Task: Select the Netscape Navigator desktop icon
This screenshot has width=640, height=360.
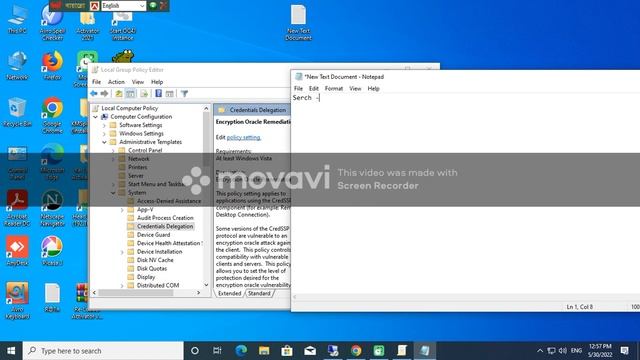Action: [52, 208]
